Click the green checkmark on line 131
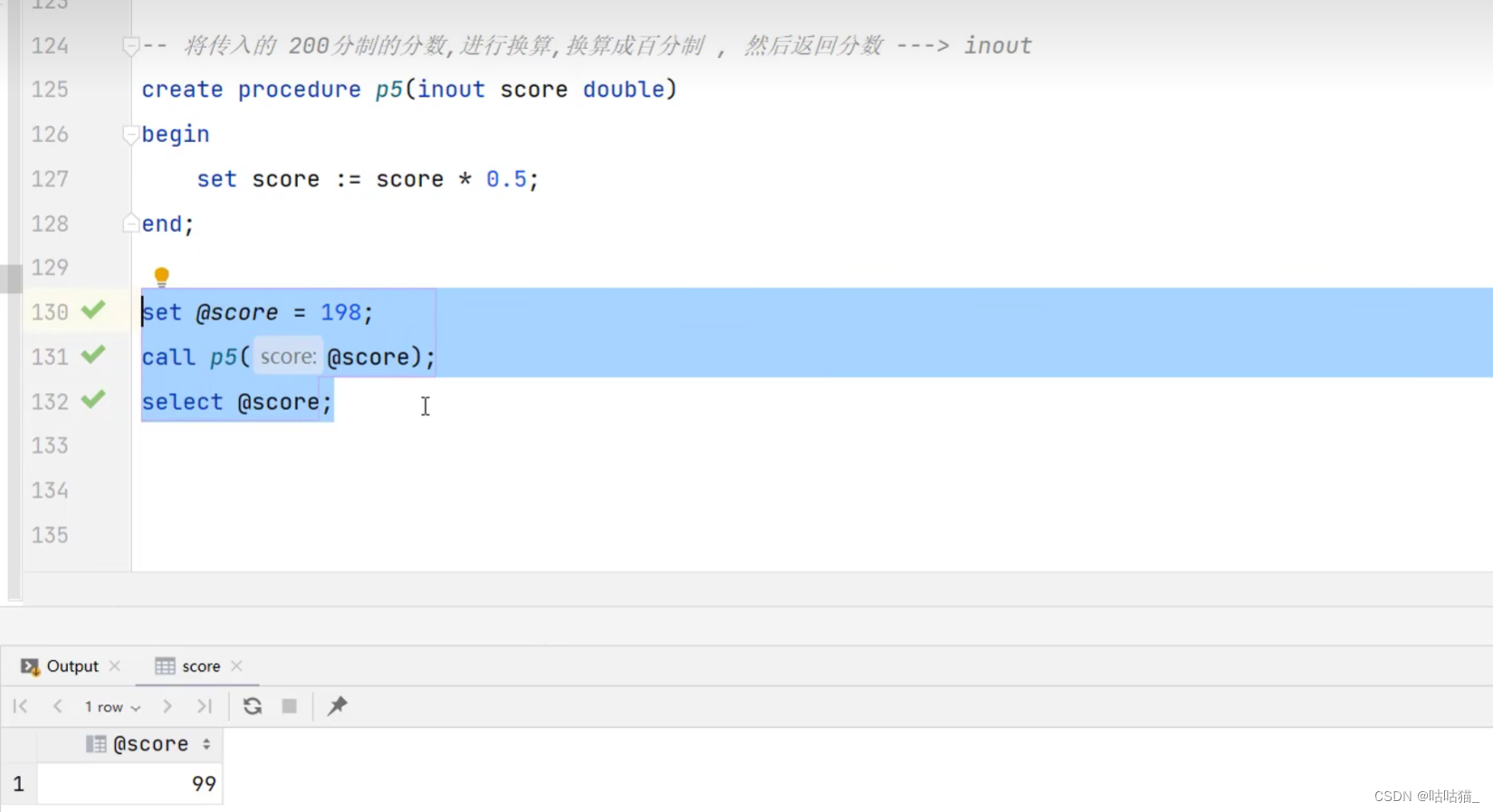Screen dimensions: 1493x812 pos(93,355)
